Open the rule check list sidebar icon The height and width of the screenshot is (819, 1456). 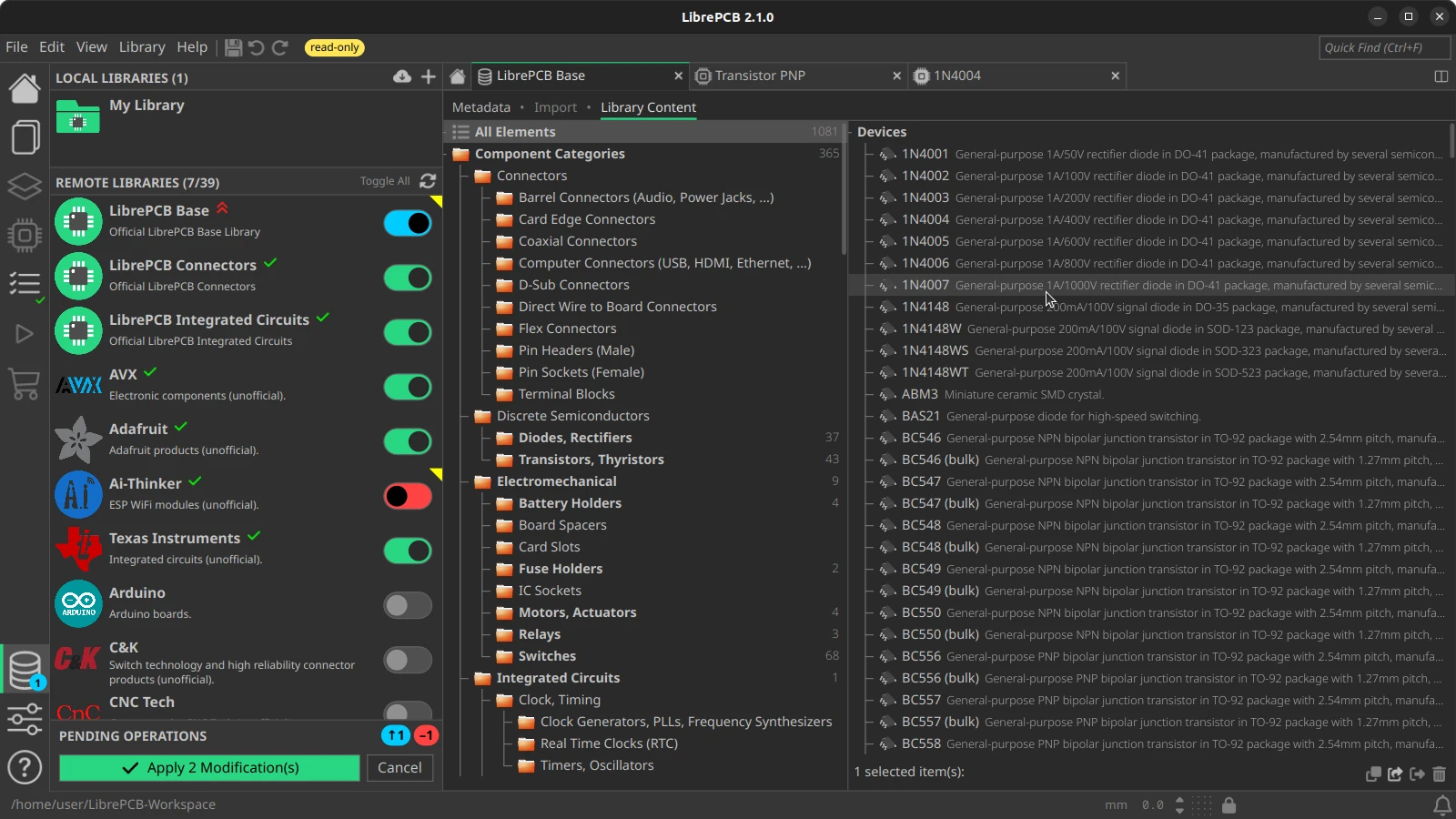coord(25,285)
